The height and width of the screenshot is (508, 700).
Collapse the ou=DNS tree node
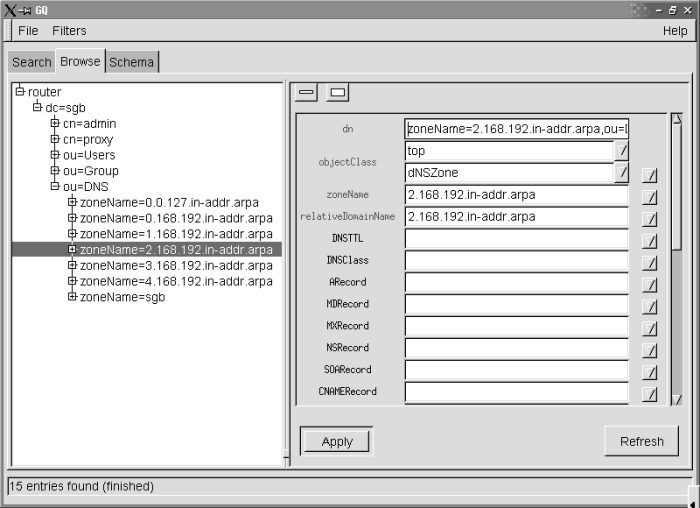coord(55,186)
